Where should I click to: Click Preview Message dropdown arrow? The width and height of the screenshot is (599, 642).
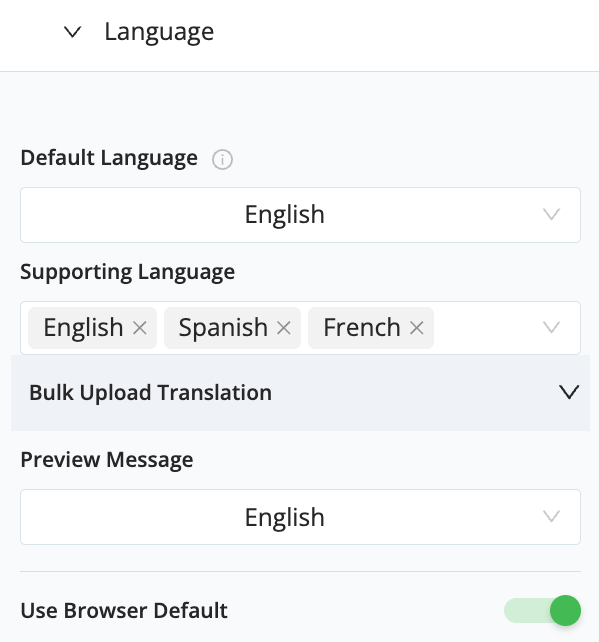click(551, 516)
